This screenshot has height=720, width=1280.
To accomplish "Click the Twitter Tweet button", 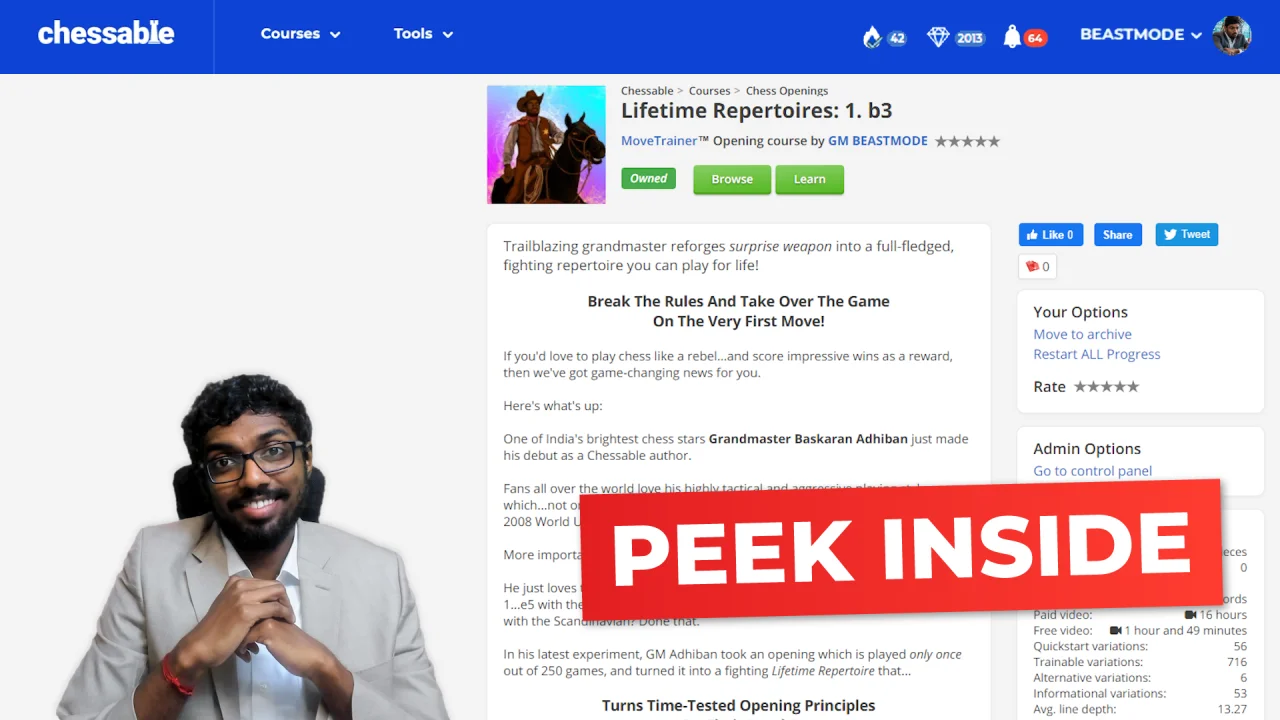I will [1186, 235].
